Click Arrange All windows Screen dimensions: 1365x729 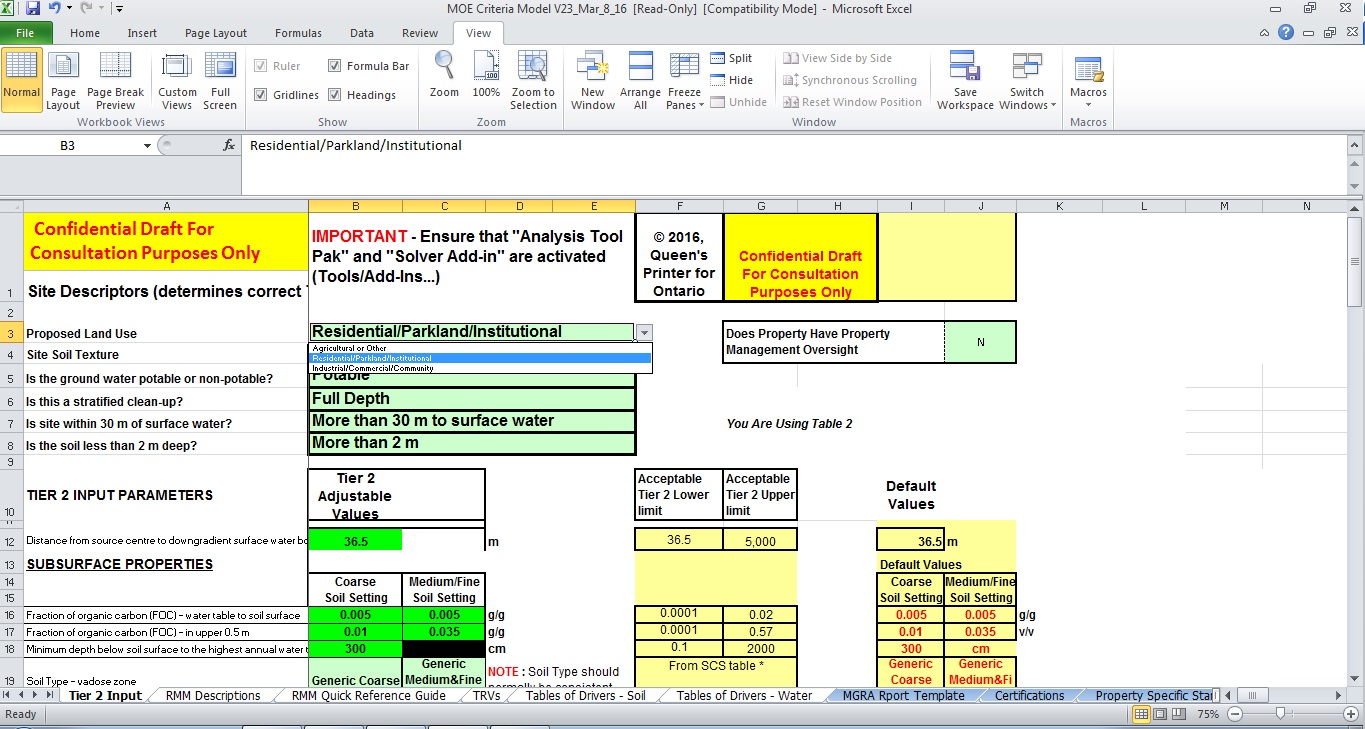pos(640,80)
